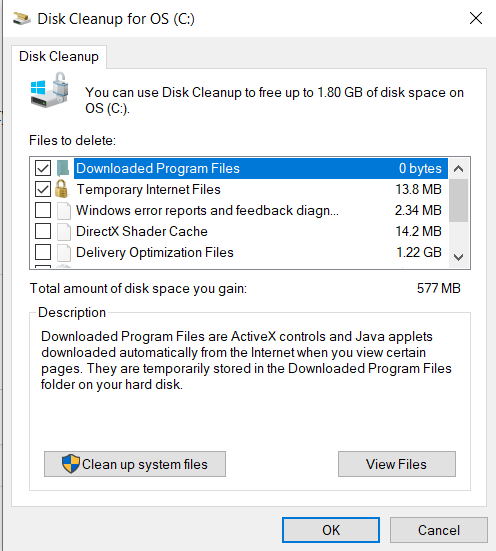The width and height of the screenshot is (496, 551).
Task: Click the shield icon on Clean up system files
Action: [x=71, y=464]
